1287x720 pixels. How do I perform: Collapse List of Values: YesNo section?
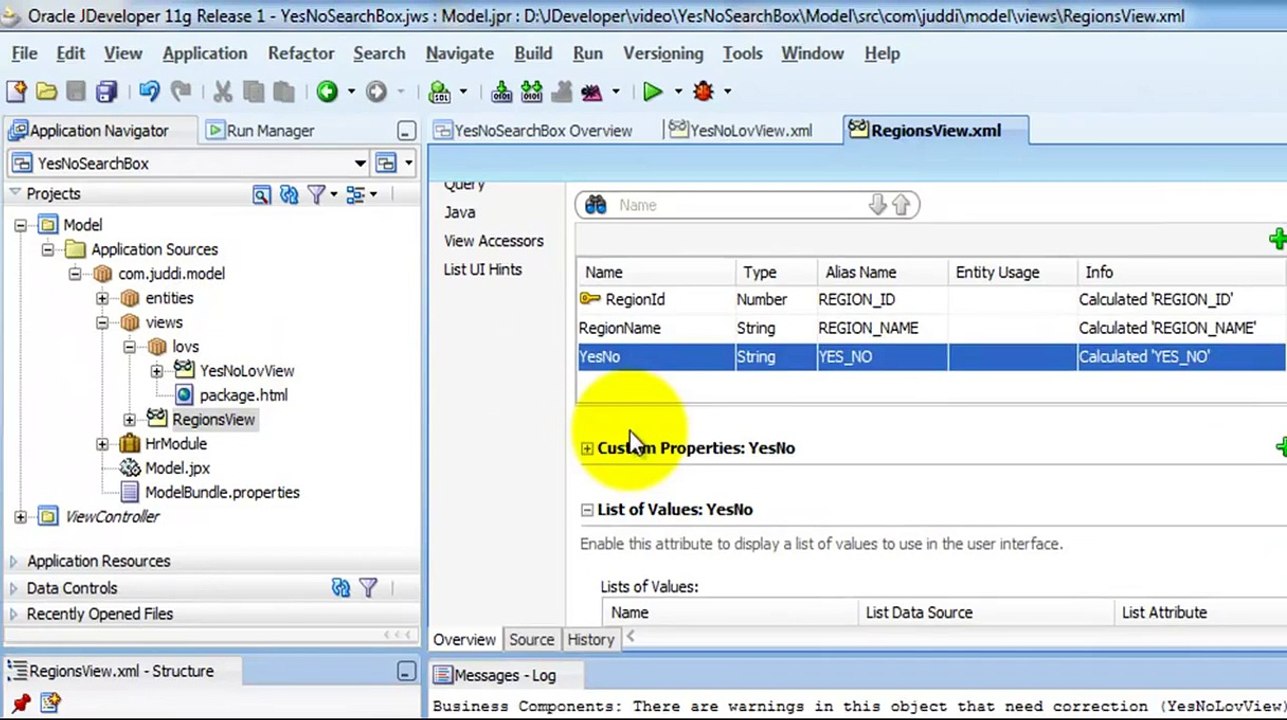[x=587, y=510]
